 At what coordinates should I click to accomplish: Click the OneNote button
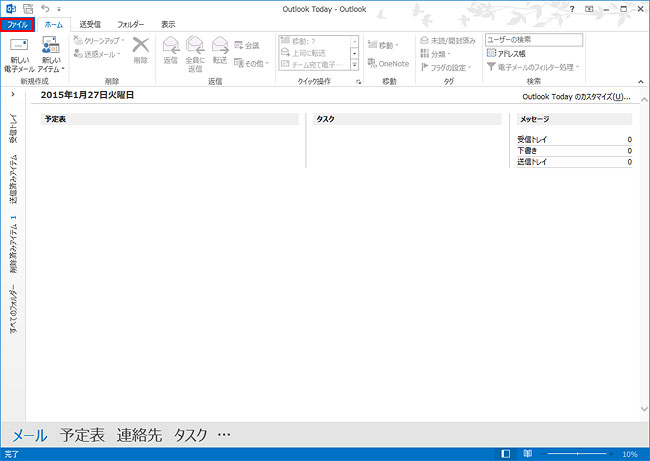pos(388,63)
